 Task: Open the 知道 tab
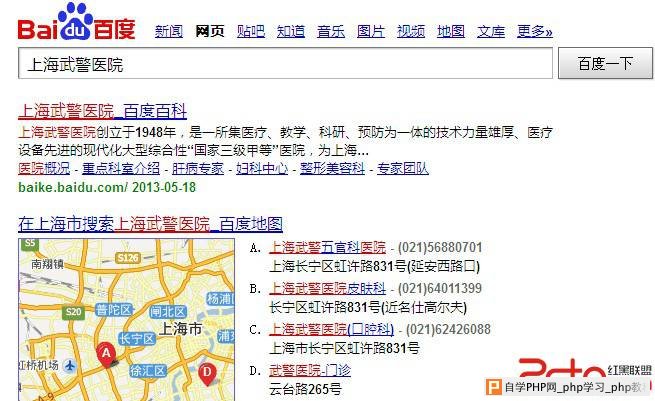coord(291,31)
